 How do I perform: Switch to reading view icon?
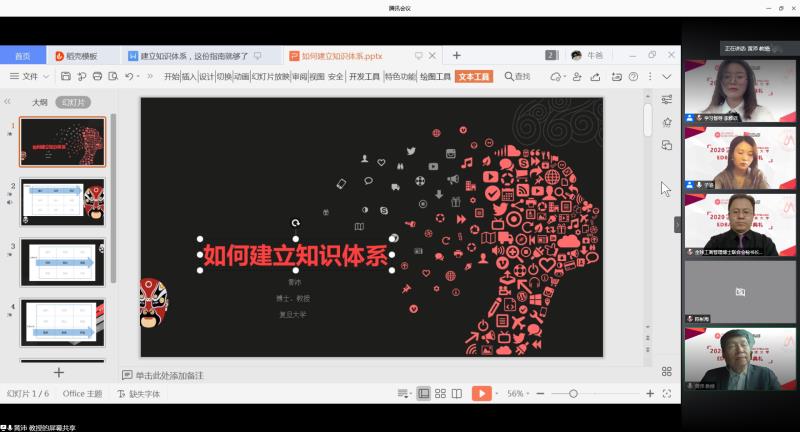457,393
